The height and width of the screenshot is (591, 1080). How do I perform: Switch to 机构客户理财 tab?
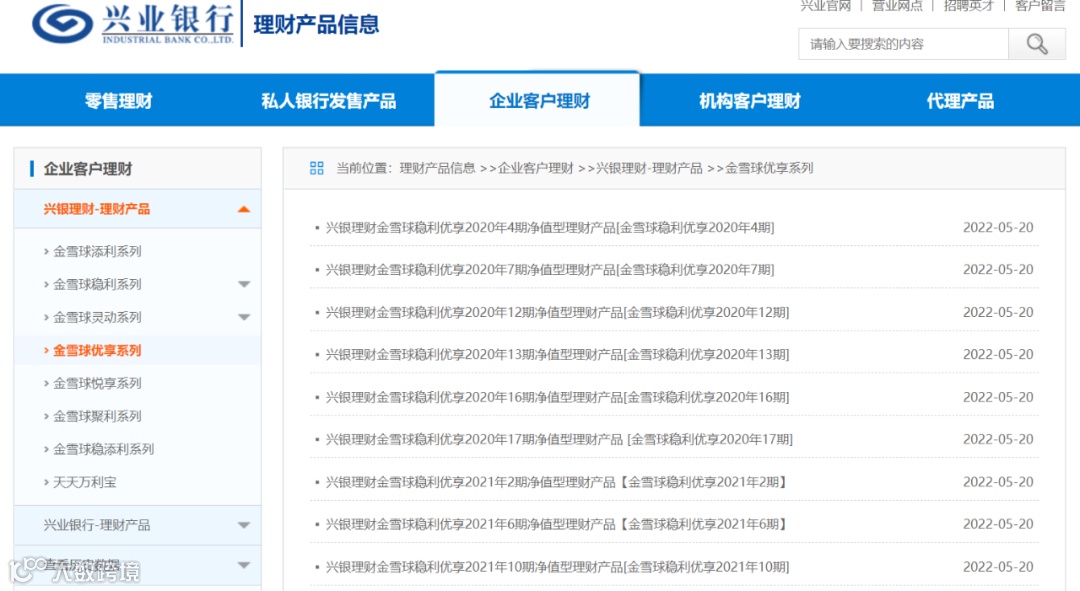[x=749, y=101]
